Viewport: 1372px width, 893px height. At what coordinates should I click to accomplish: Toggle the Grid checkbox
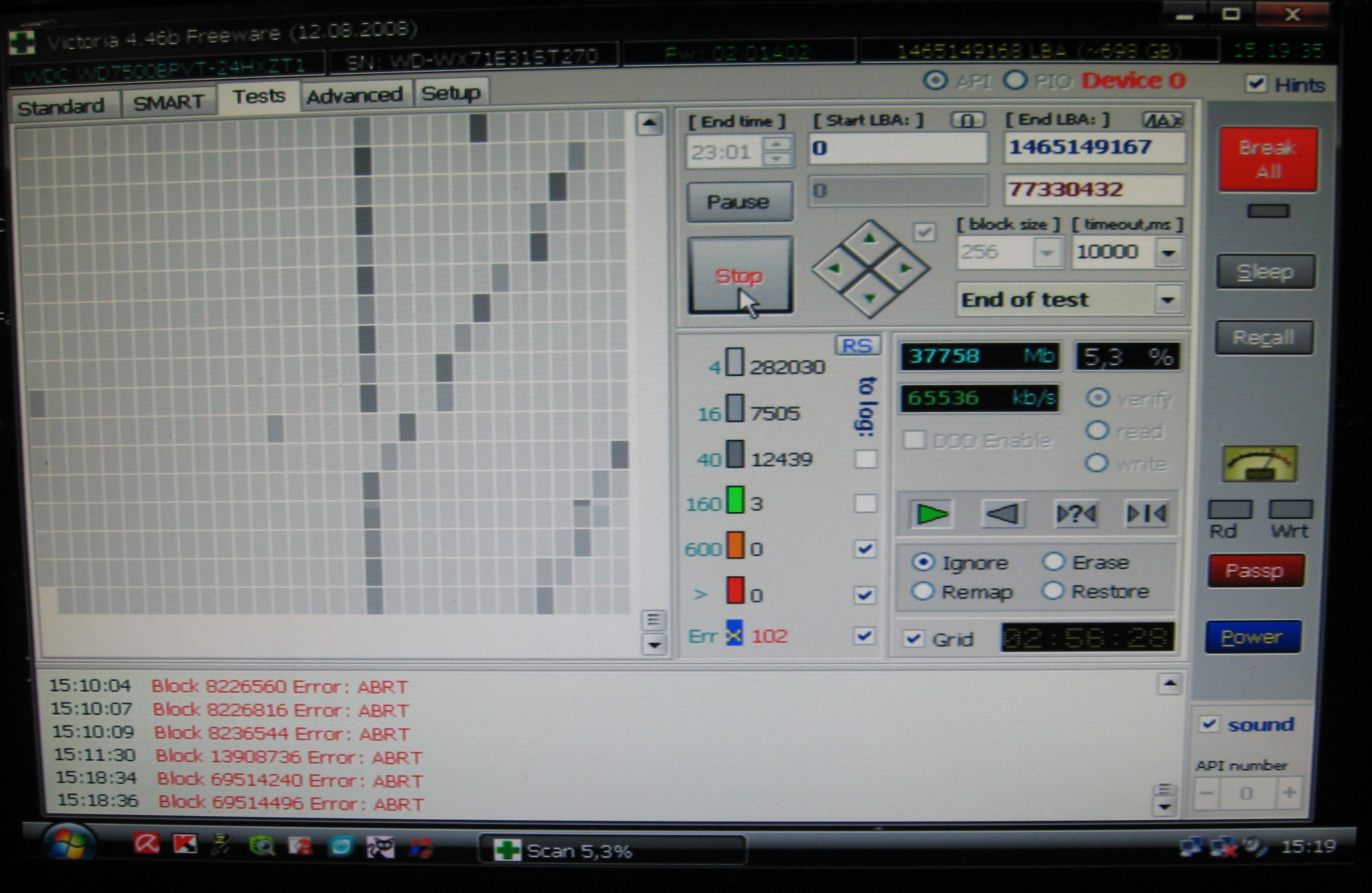point(913,639)
